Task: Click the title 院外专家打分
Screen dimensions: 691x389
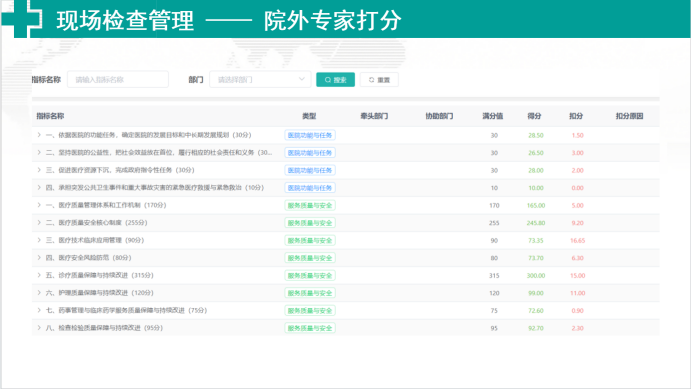Action: [333, 20]
